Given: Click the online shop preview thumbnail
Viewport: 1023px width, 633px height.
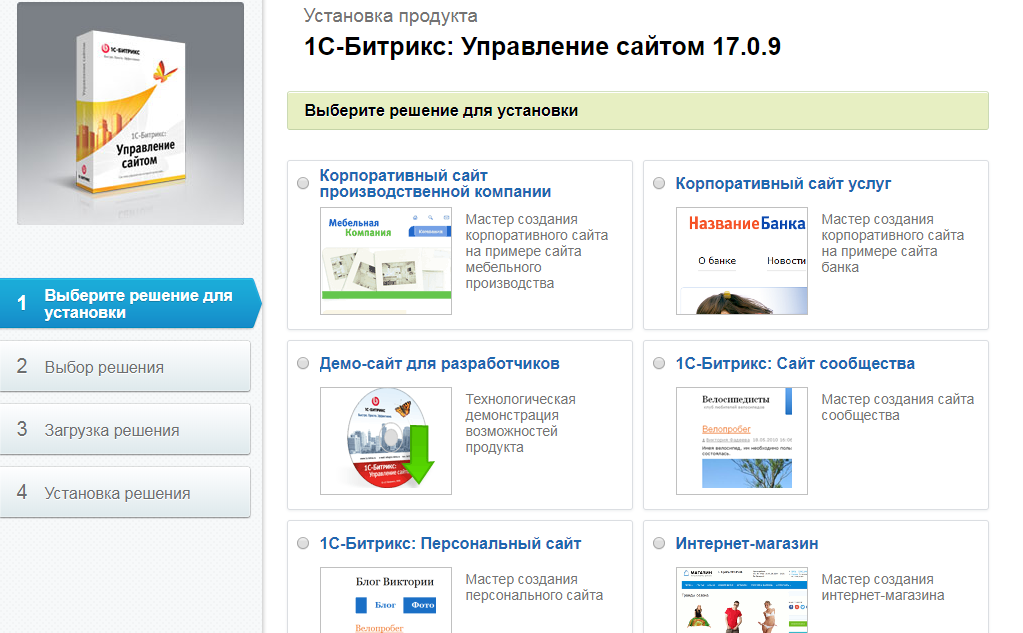Looking at the screenshot, I should [742, 600].
